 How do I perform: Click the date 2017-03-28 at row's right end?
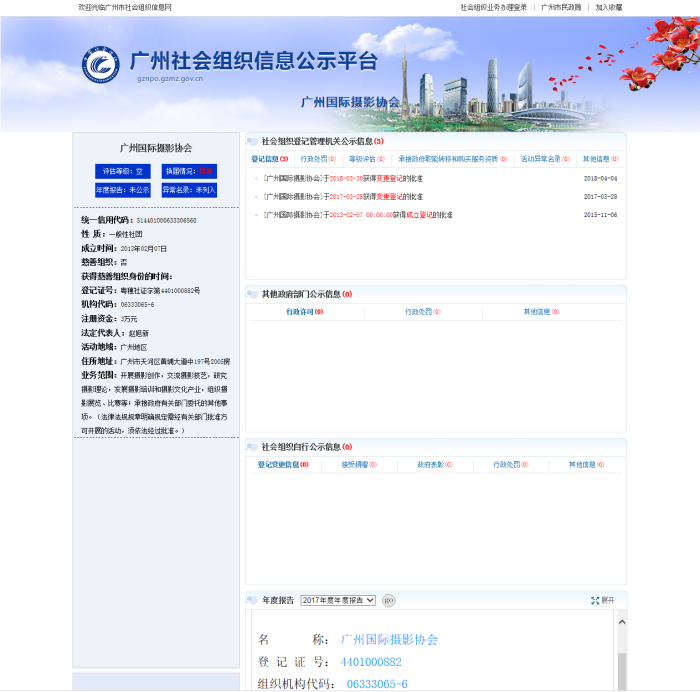(x=600, y=197)
